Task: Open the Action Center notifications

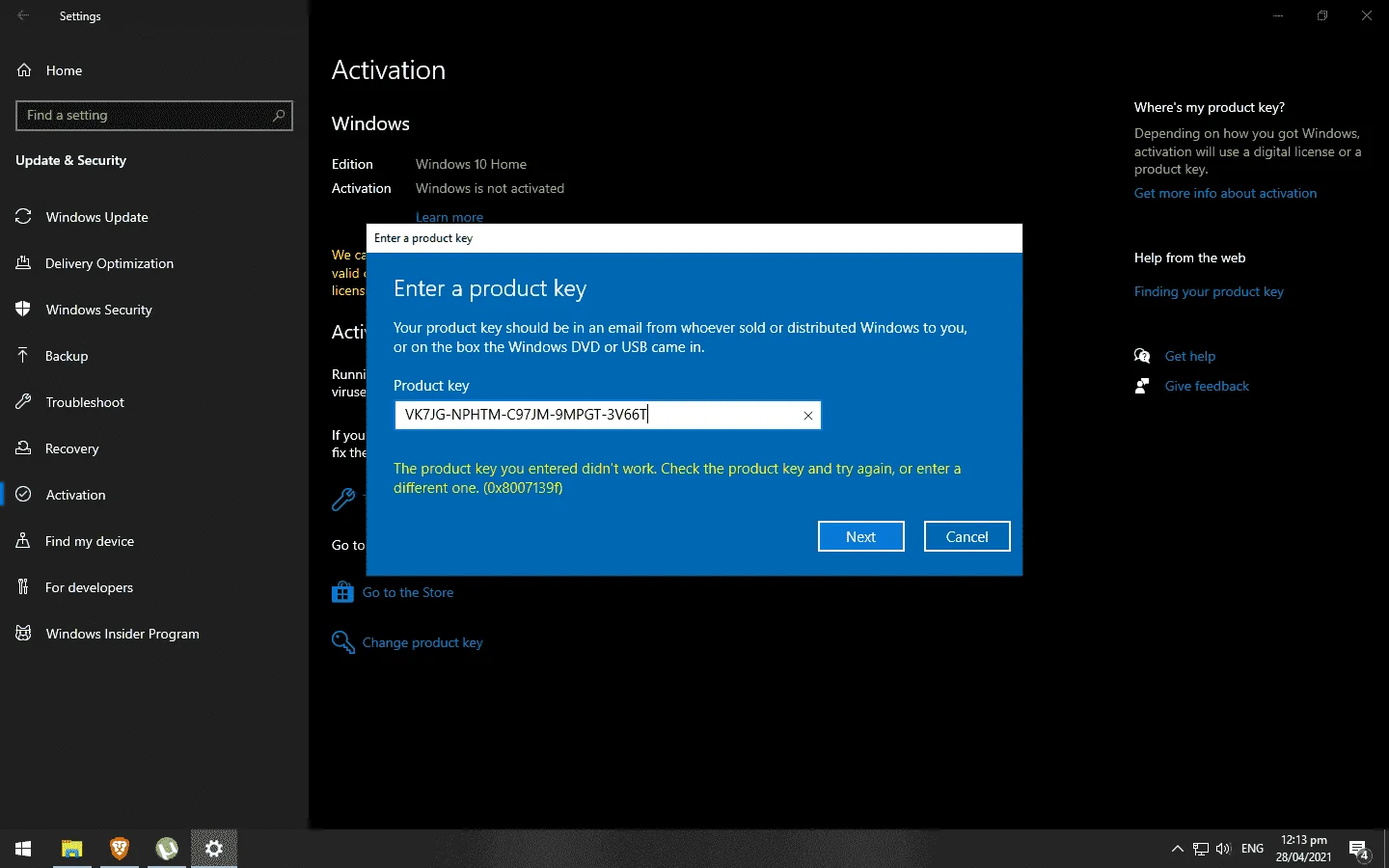Action: [1359, 850]
